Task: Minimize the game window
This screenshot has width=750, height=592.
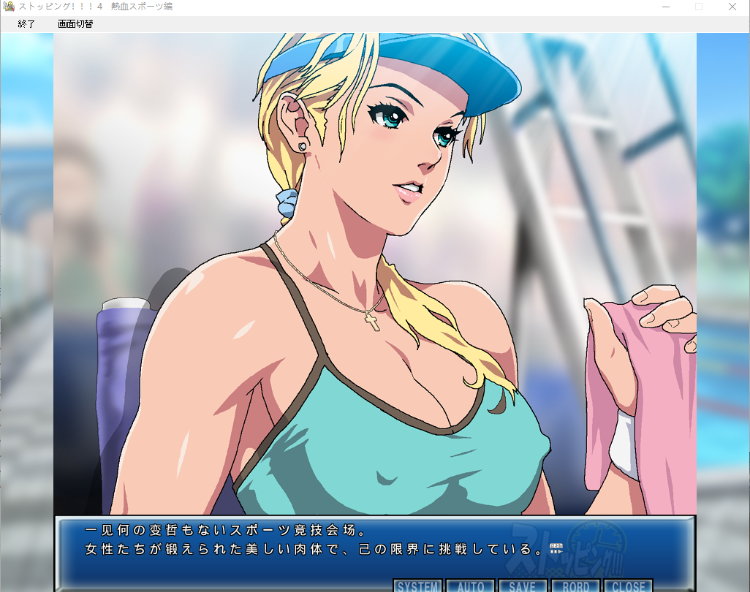Action: point(666,7)
